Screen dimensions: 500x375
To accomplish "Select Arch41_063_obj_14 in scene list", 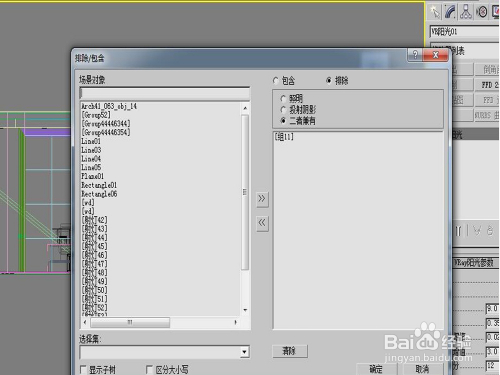I will click(109, 106).
